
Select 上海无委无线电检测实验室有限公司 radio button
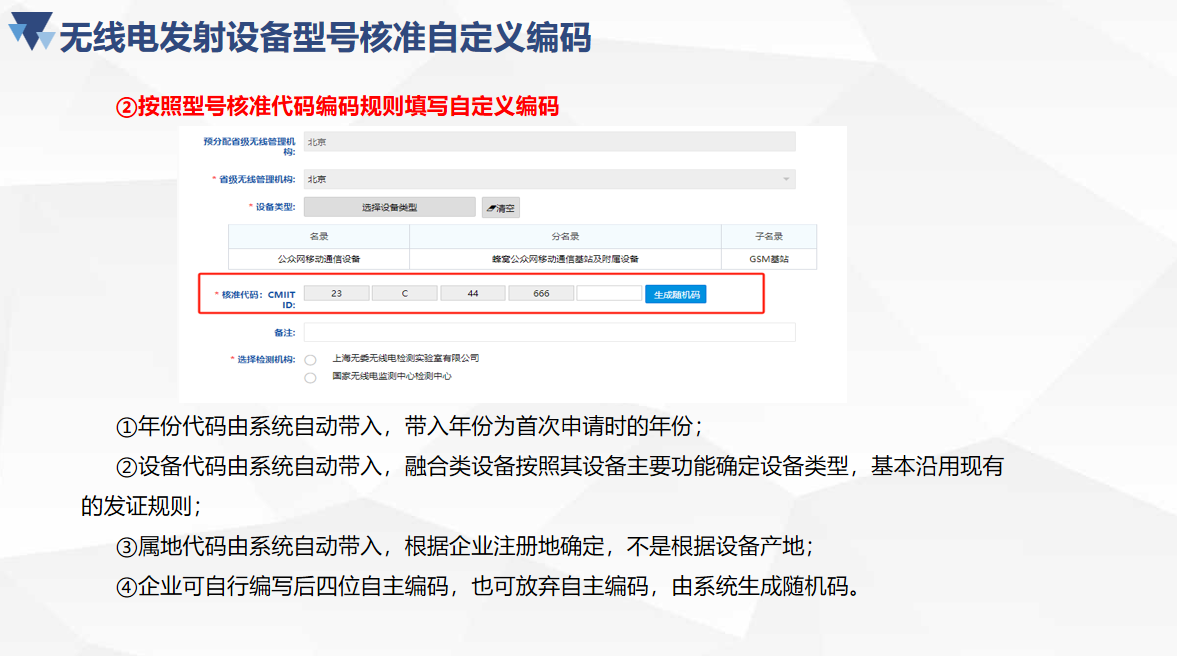(311, 360)
